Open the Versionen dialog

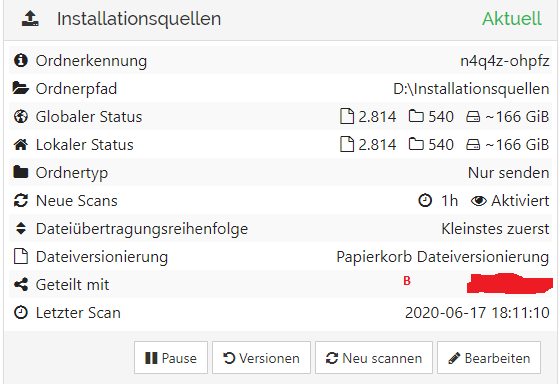tap(261, 358)
